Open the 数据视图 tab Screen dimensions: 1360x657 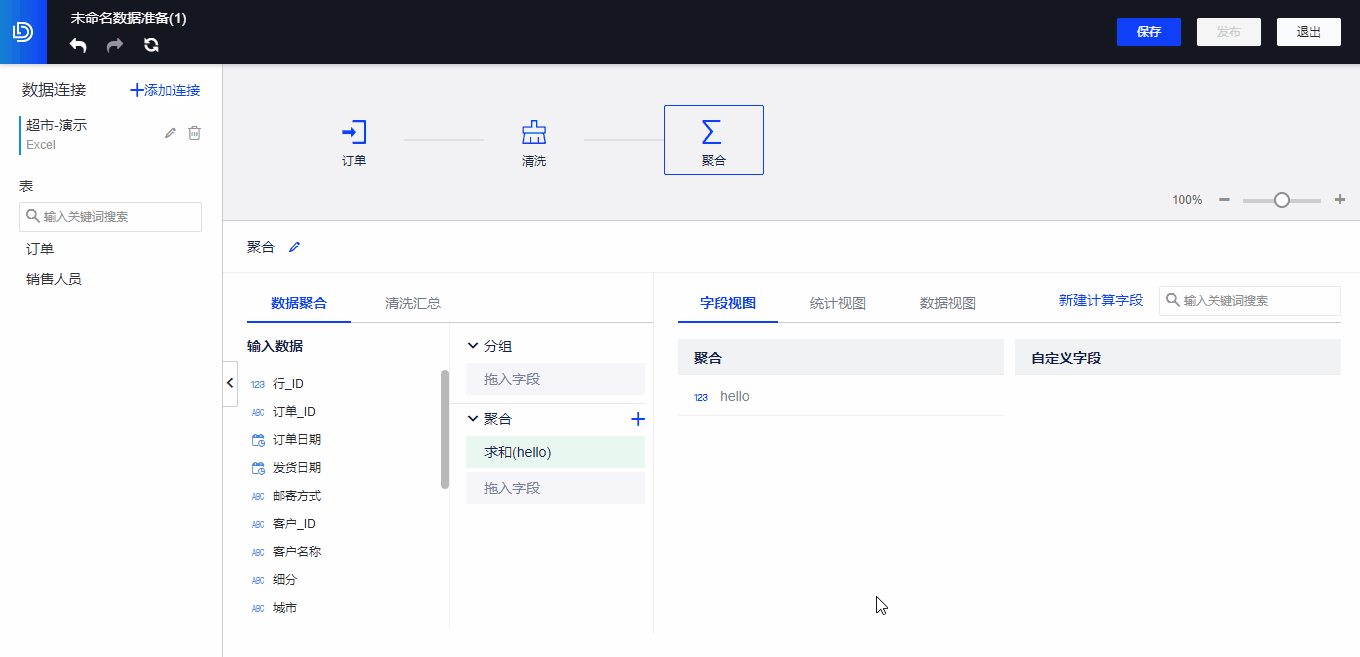945,302
